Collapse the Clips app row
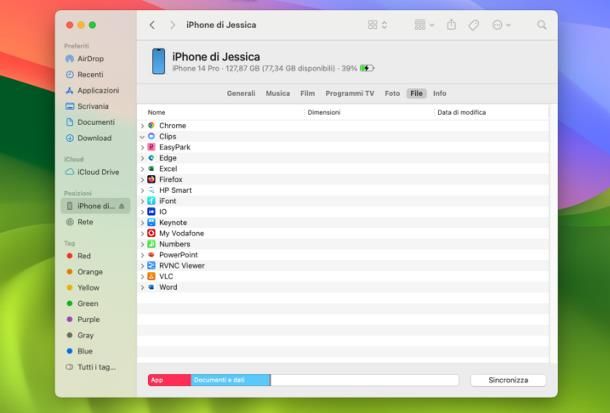Viewport: 610px width, 413px height. [x=142, y=137]
